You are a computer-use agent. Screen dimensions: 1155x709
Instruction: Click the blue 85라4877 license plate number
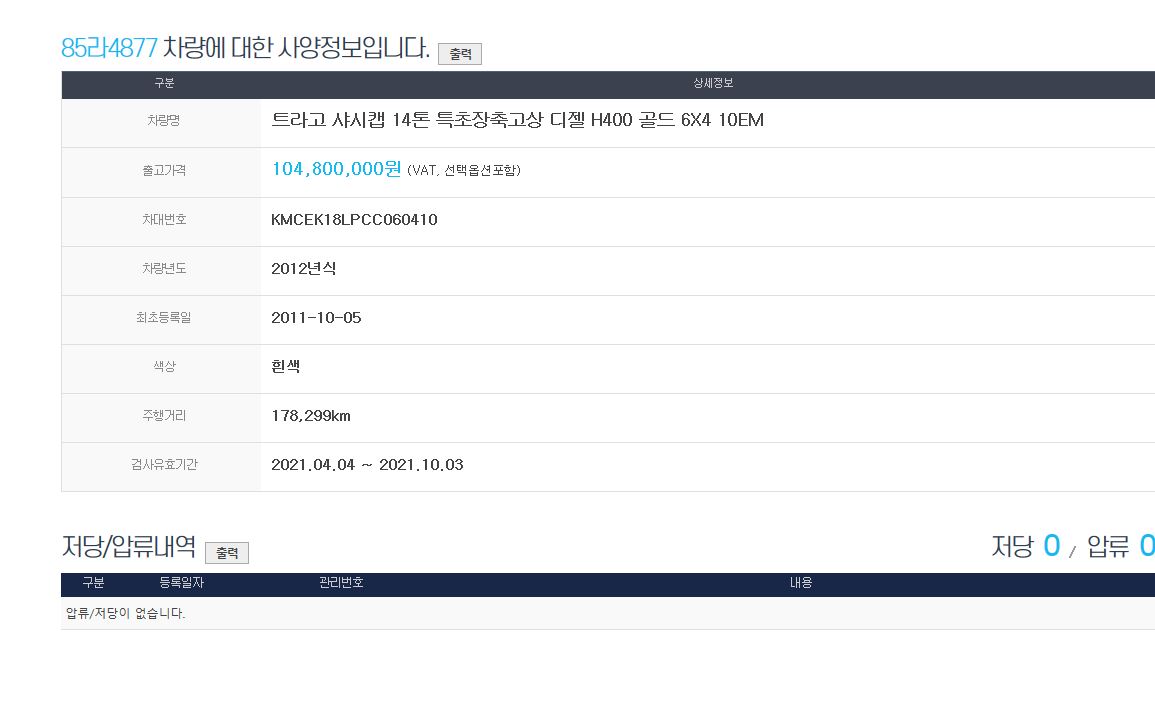[109, 48]
